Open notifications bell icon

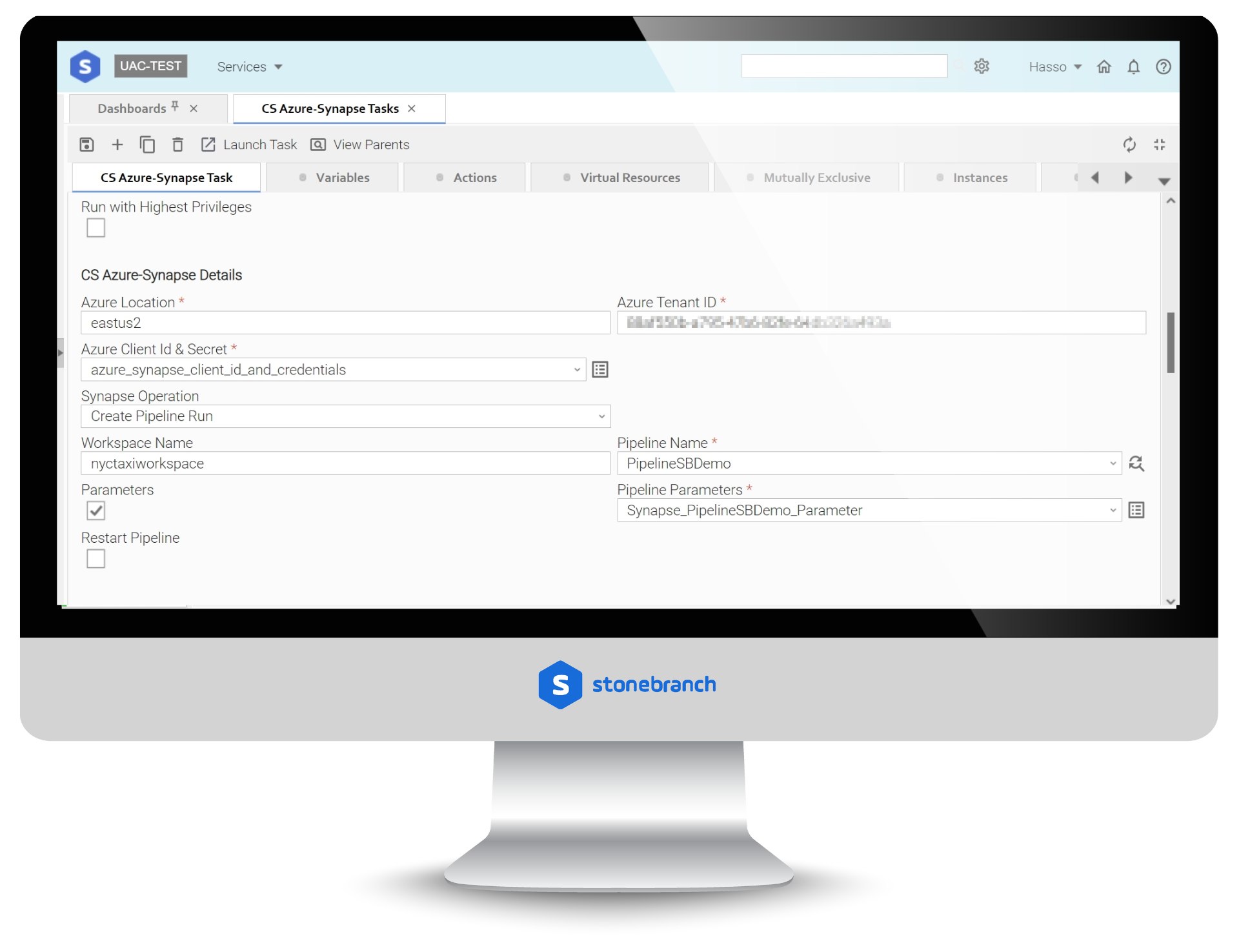tap(1134, 67)
